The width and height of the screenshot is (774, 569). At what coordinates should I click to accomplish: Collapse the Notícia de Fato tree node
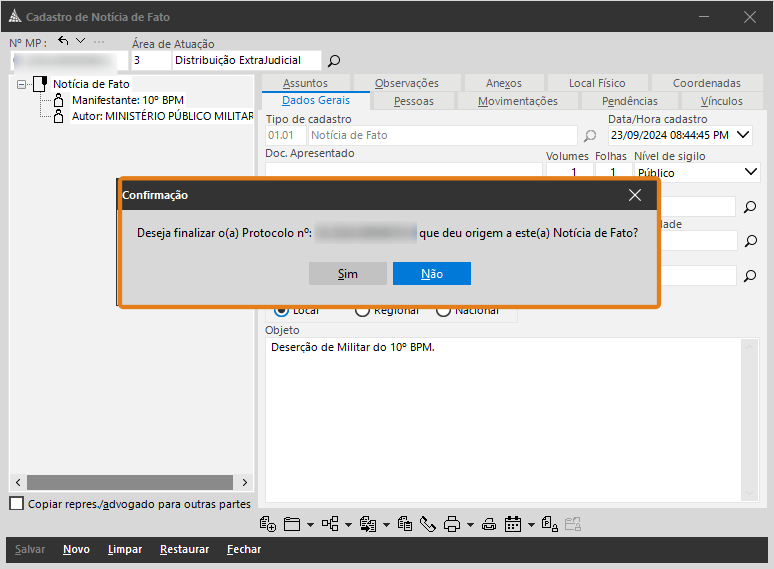click(x=21, y=84)
